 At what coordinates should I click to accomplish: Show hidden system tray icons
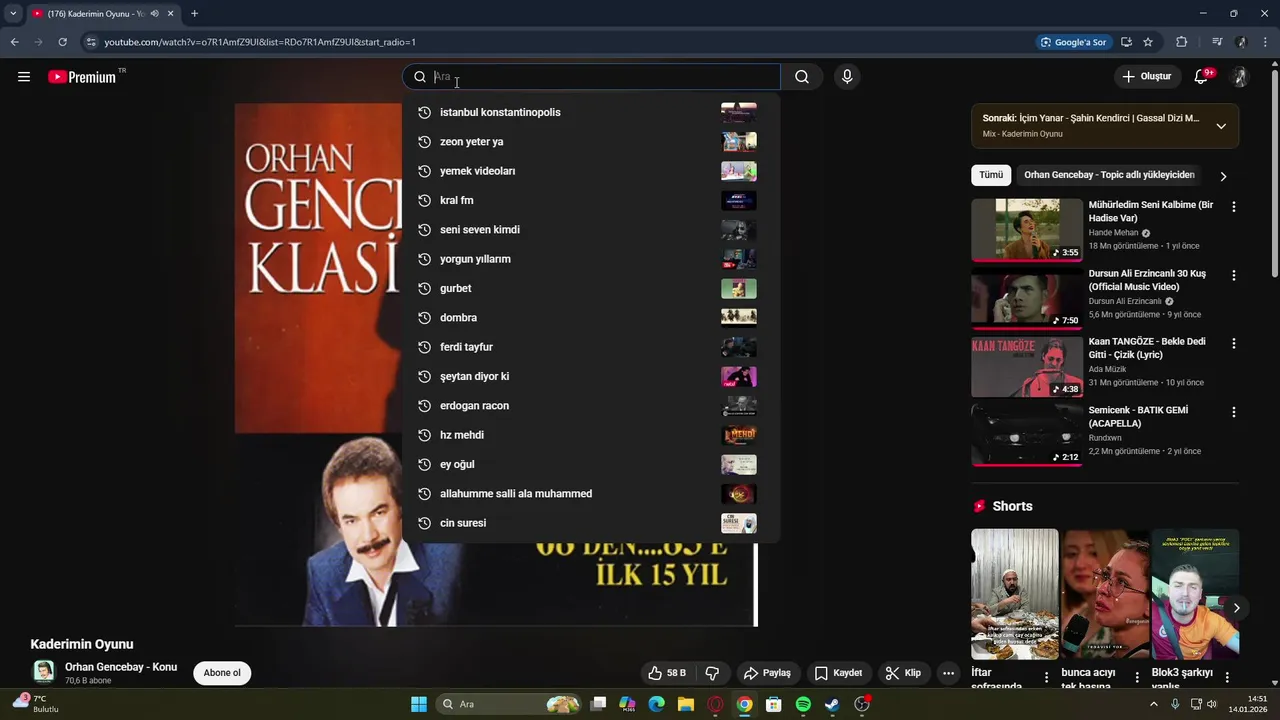(x=1153, y=704)
